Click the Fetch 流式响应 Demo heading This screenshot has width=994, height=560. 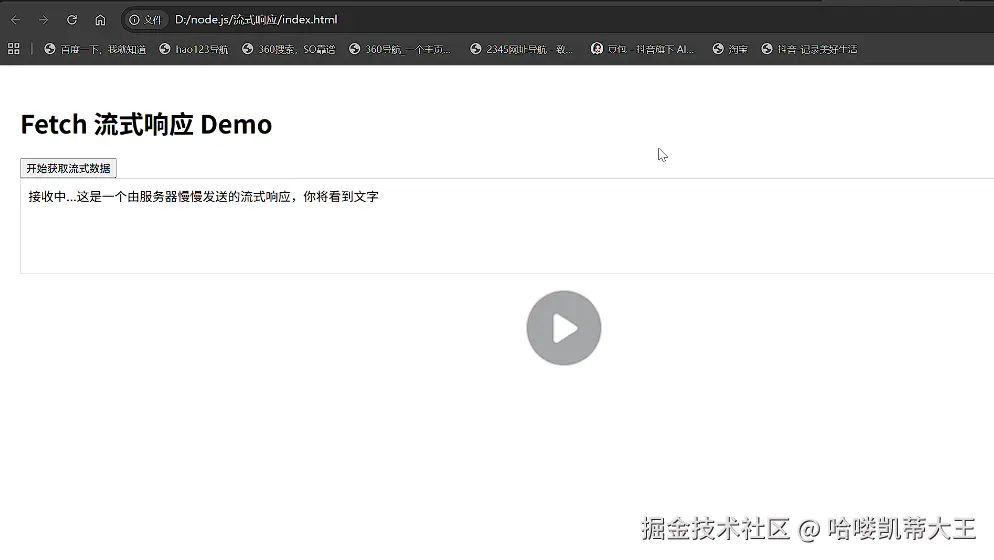[x=146, y=124]
